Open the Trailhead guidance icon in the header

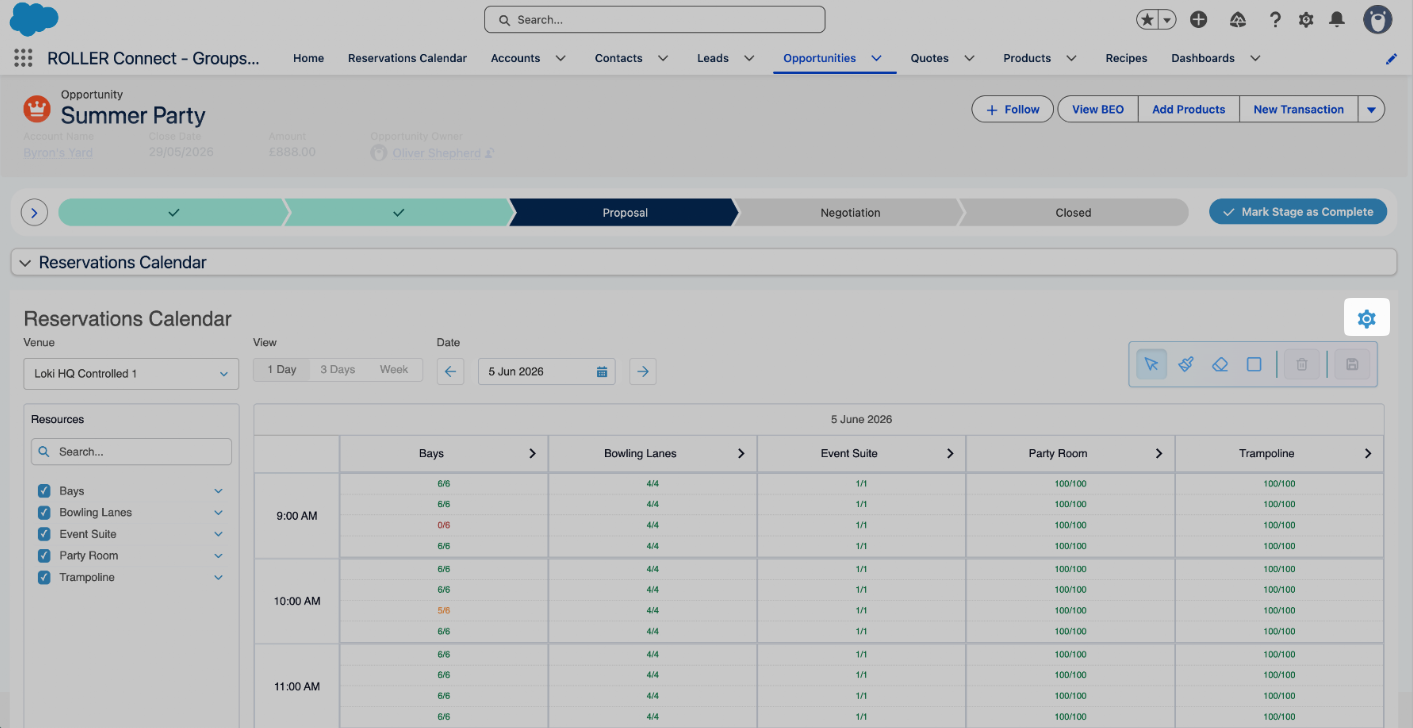(1238, 19)
